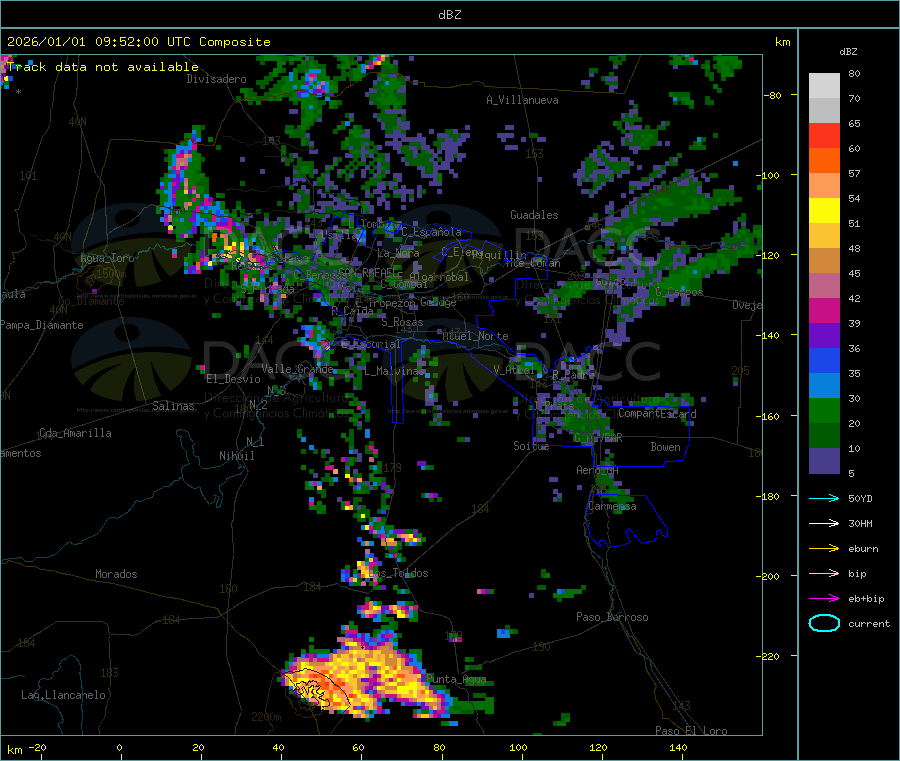Click the 'Bowen' place label

pyautogui.click(x=666, y=447)
